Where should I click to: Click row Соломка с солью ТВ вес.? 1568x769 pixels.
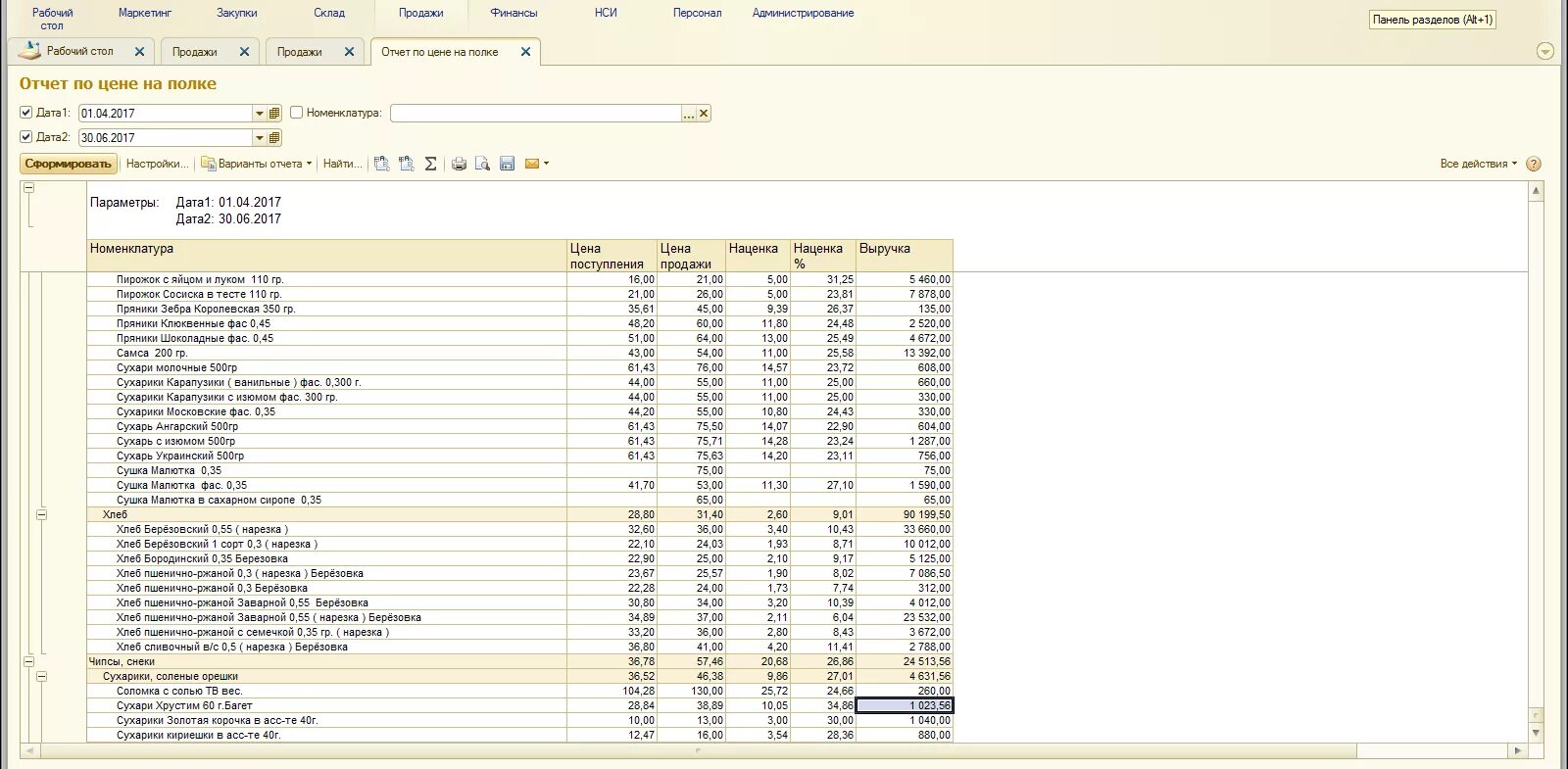tap(519, 691)
